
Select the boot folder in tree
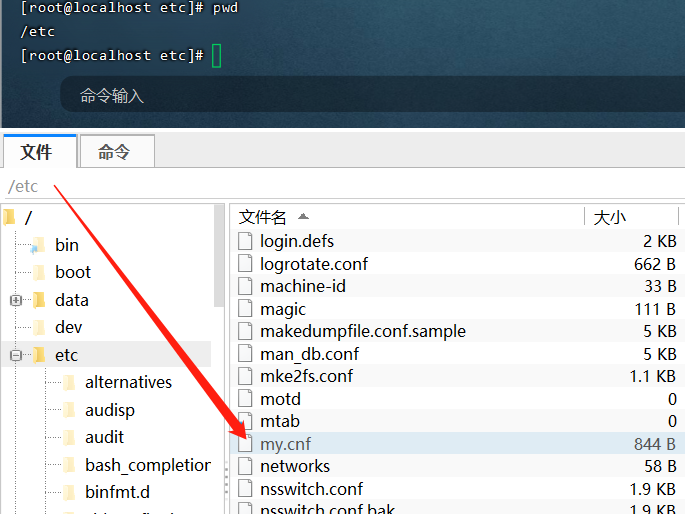point(72,272)
